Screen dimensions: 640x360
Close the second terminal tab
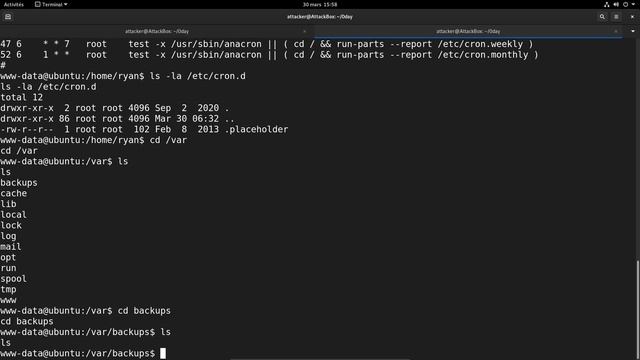[x=616, y=31]
